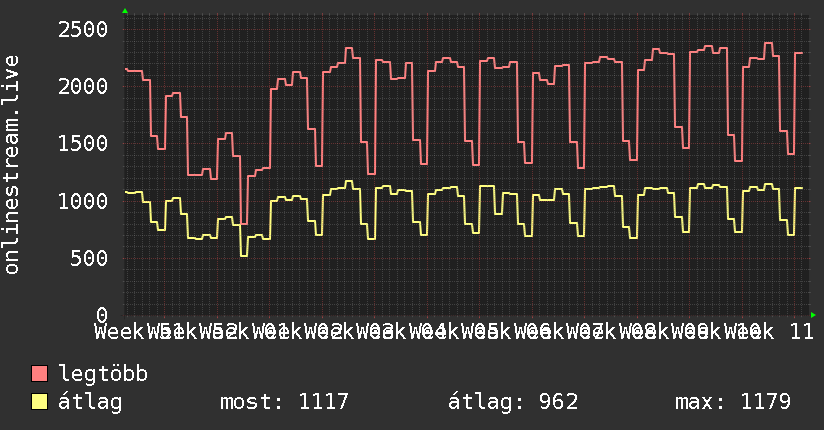Click the átlag legend label
Screen dimensions: 824x430
click(x=90, y=402)
